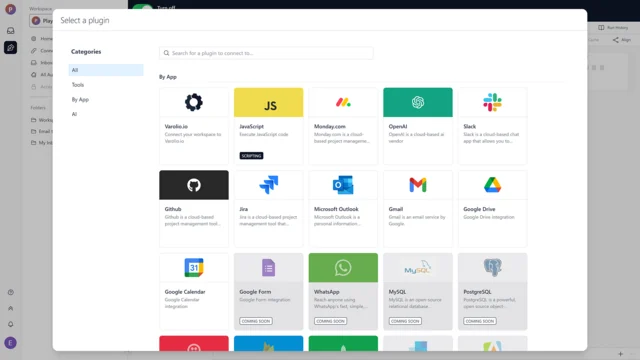The image size is (640, 360).
Task: Click the 'By App' section heading
Action: click(168, 77)
